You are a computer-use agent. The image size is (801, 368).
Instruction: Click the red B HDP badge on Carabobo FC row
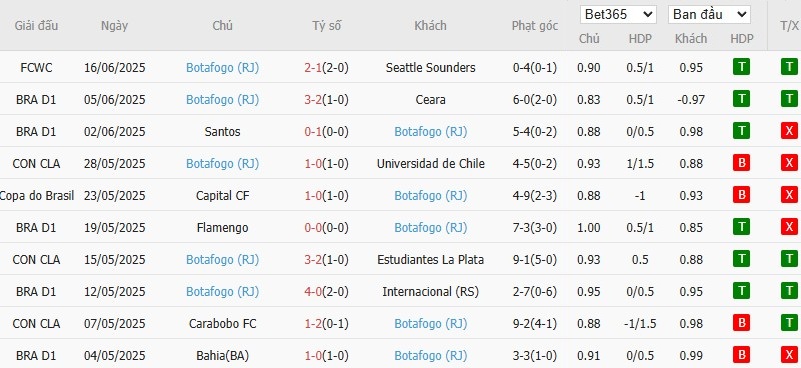click(741, 324)
